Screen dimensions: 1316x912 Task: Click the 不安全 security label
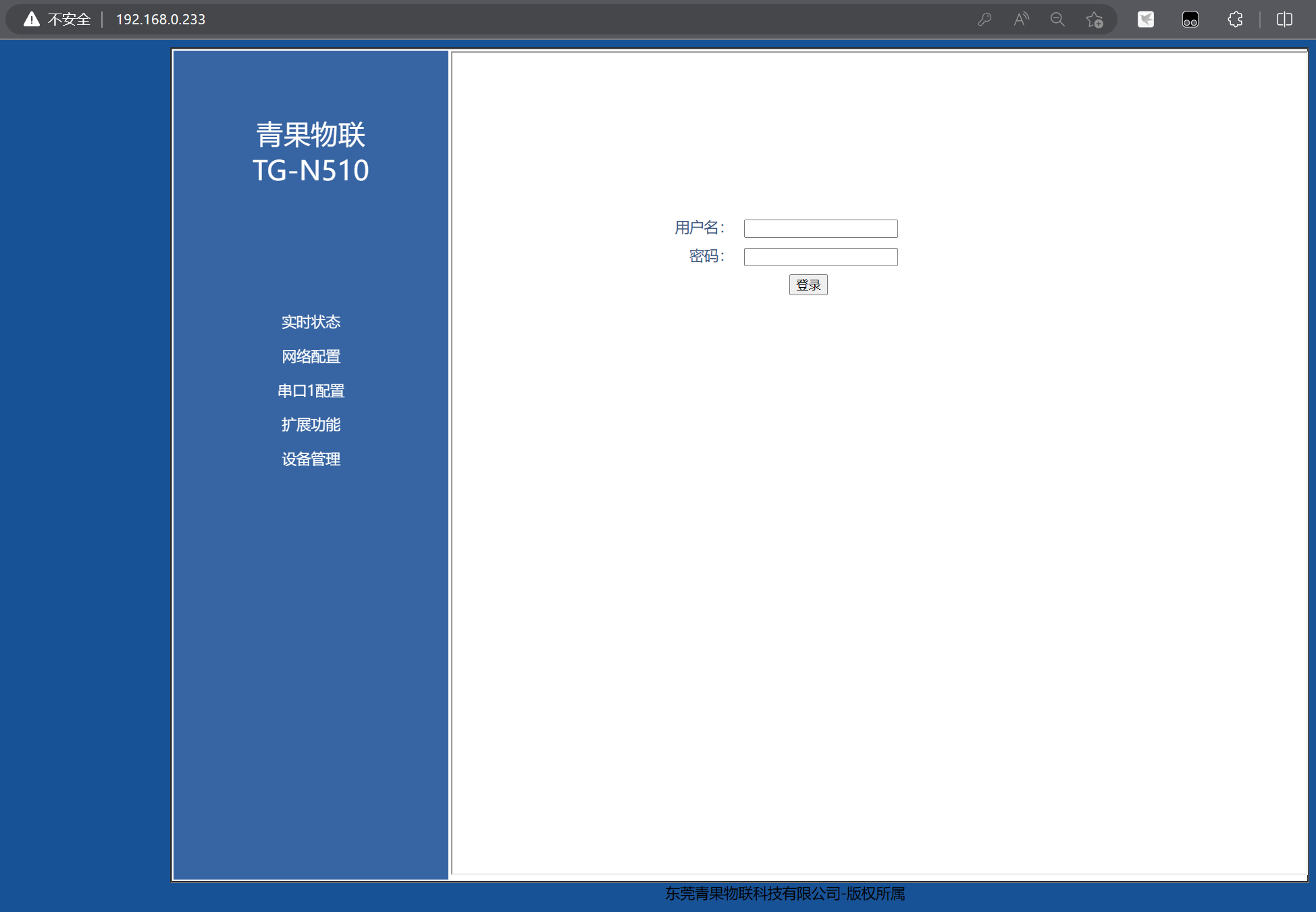(69, 20)
